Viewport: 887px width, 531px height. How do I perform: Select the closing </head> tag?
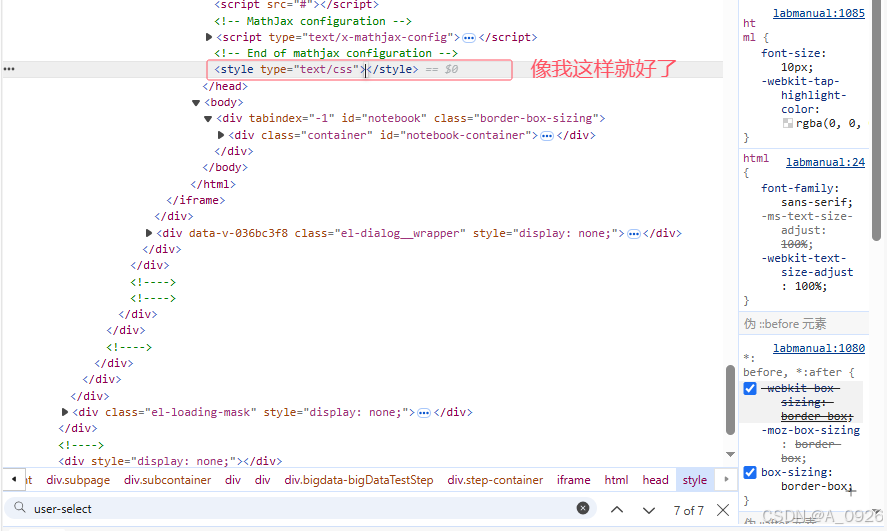[x=225, y=87]
